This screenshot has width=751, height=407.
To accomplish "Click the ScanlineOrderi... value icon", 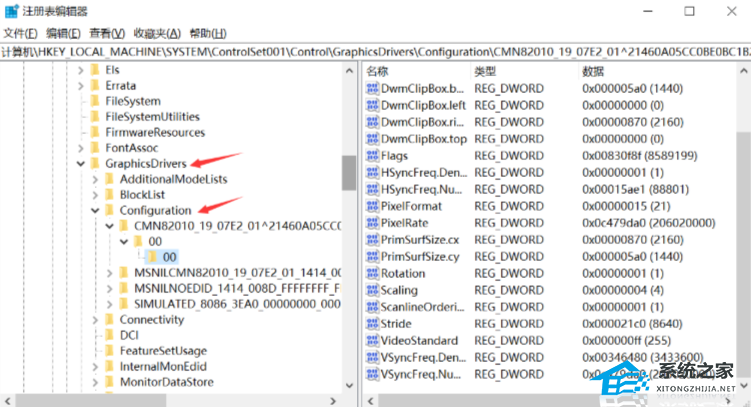I will (x=372, y=307).
